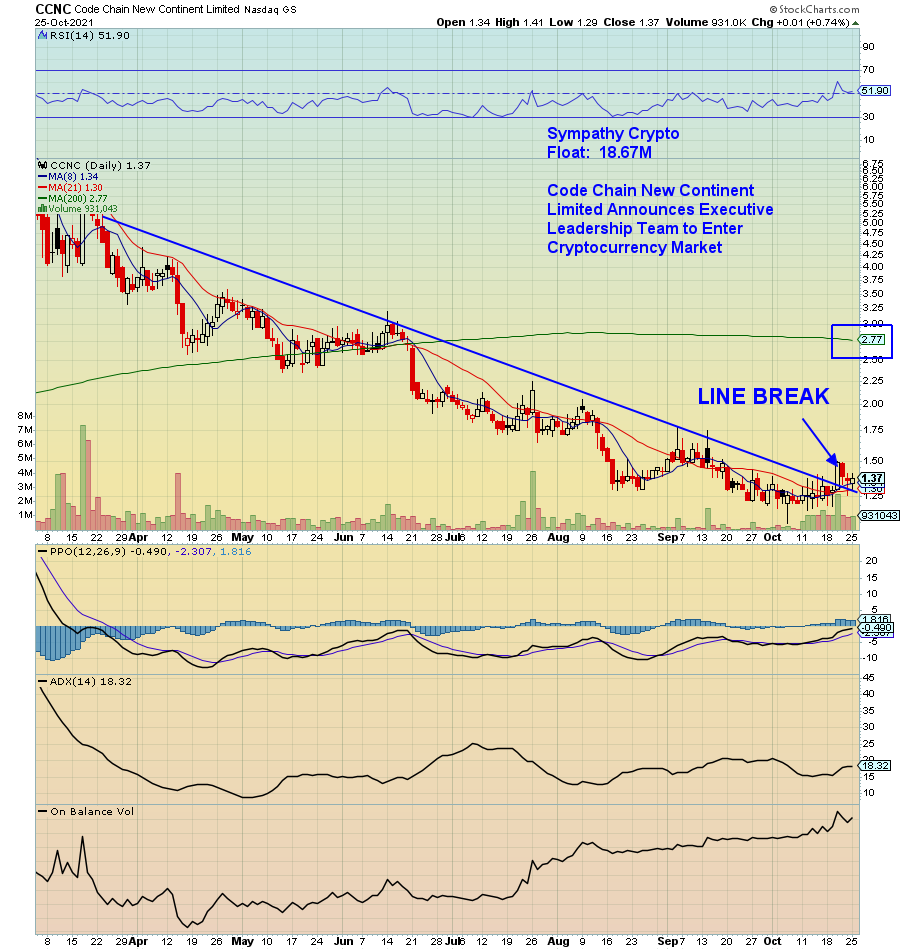Image resolution: width=900 pixels, height=950 pixels.
Task: Click the 18.32 ADX value tag on right axis
Action: point(875,766)
